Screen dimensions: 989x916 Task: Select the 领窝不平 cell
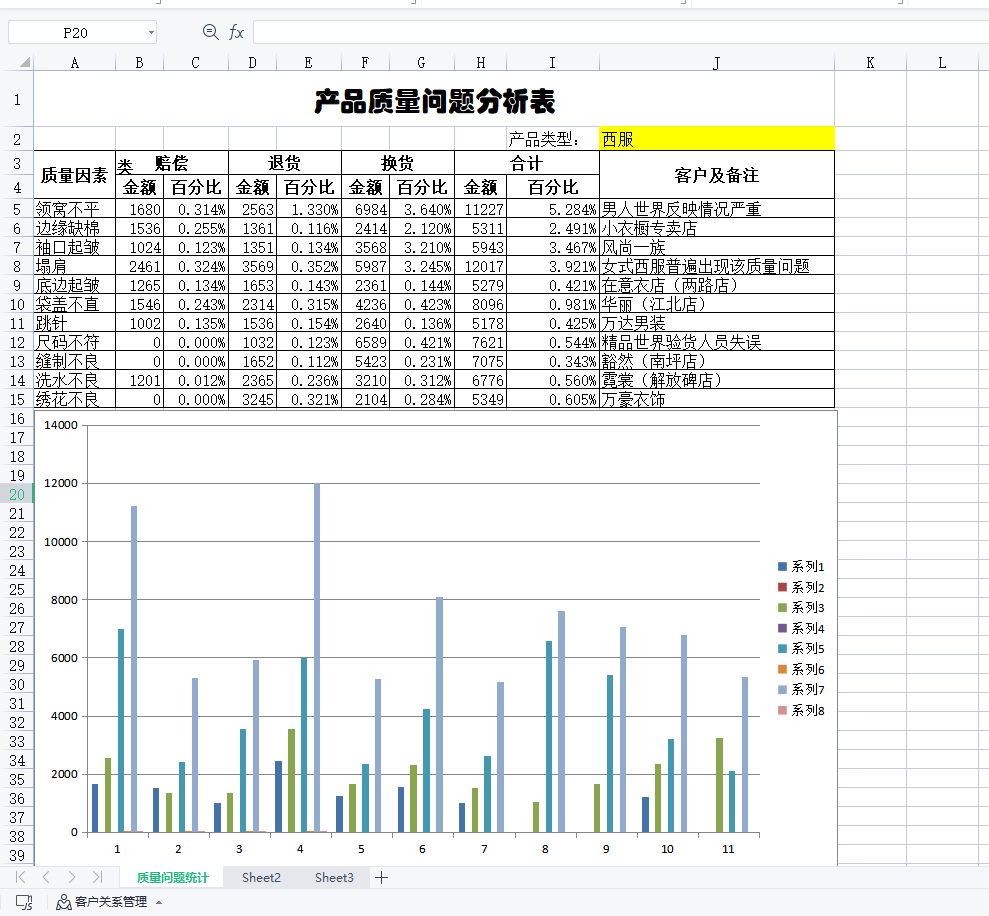[x=74, y=209]
